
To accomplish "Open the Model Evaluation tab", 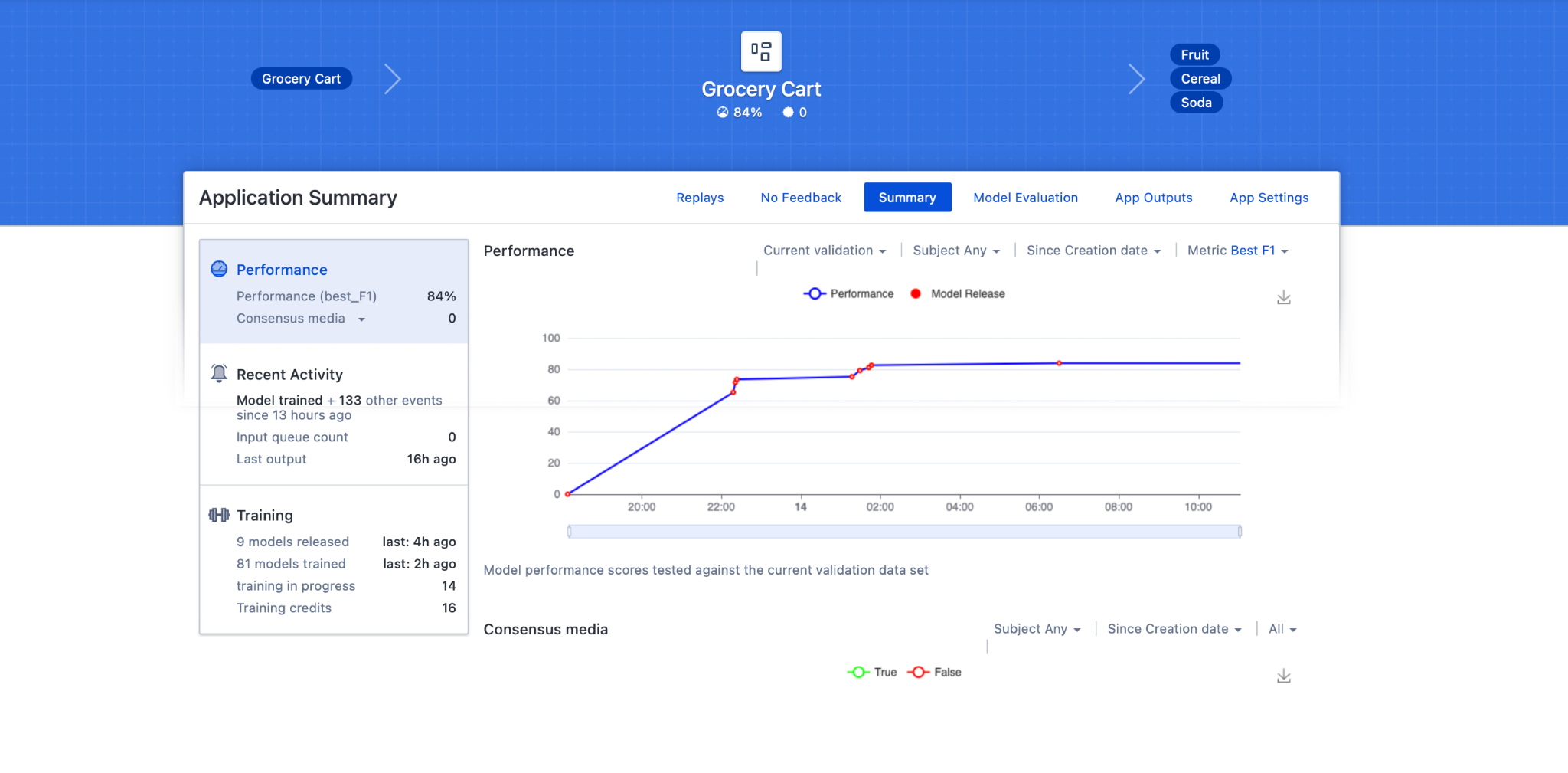I will tap(1025, 198).
